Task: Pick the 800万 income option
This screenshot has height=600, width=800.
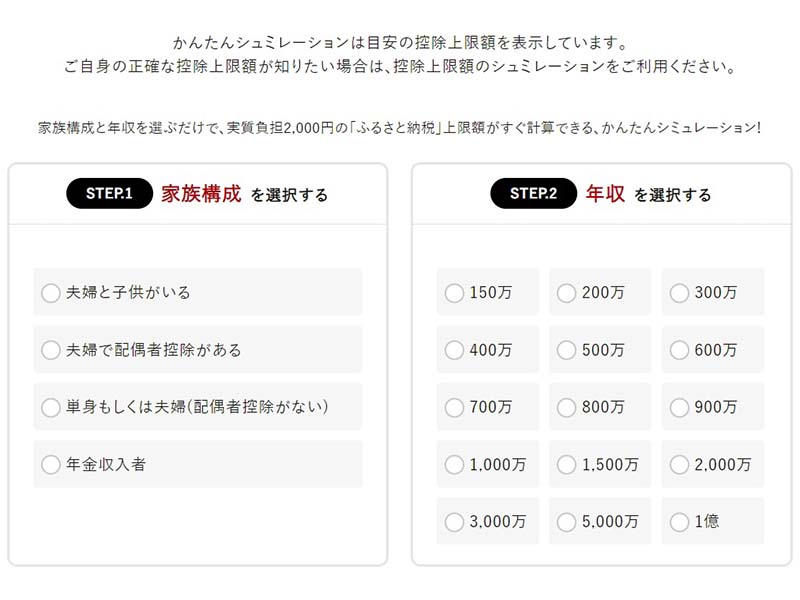Action: pyautogui.click(x=567, y=407)
